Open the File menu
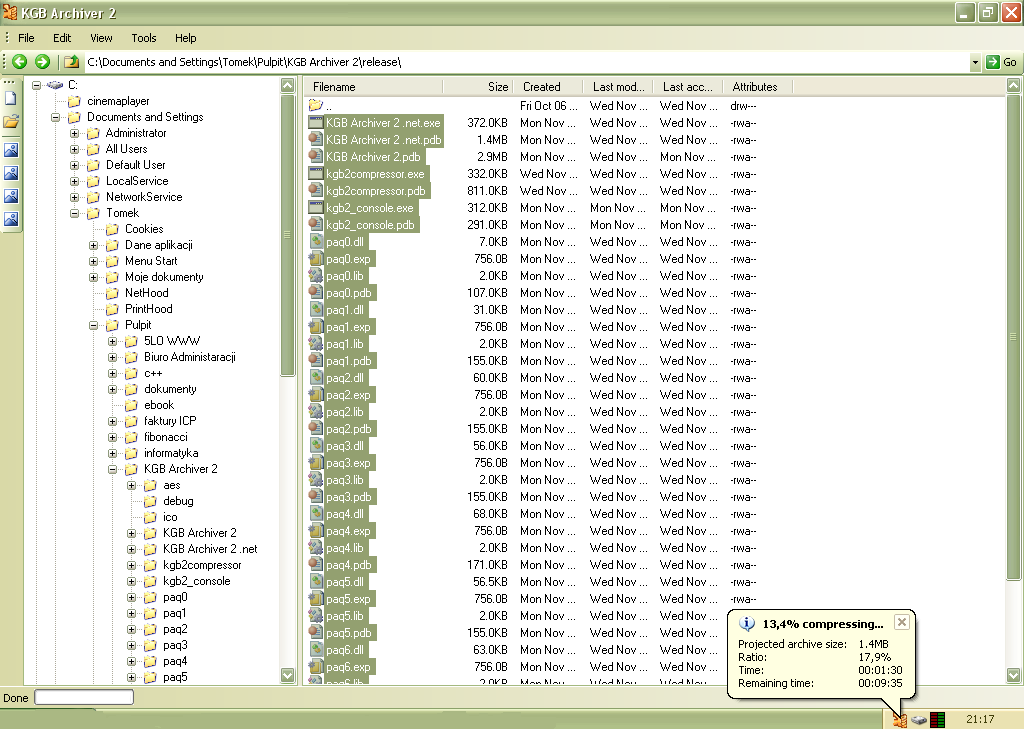The width and height of the screenshot is (1024, 729). pyautogui.click(x=26, y=38)
